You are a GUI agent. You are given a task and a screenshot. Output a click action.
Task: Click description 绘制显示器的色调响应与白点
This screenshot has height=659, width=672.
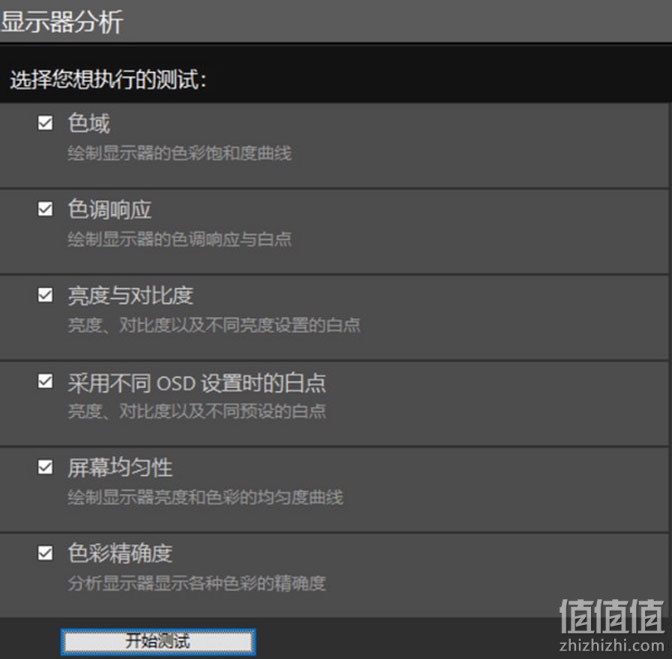point(180,239)
